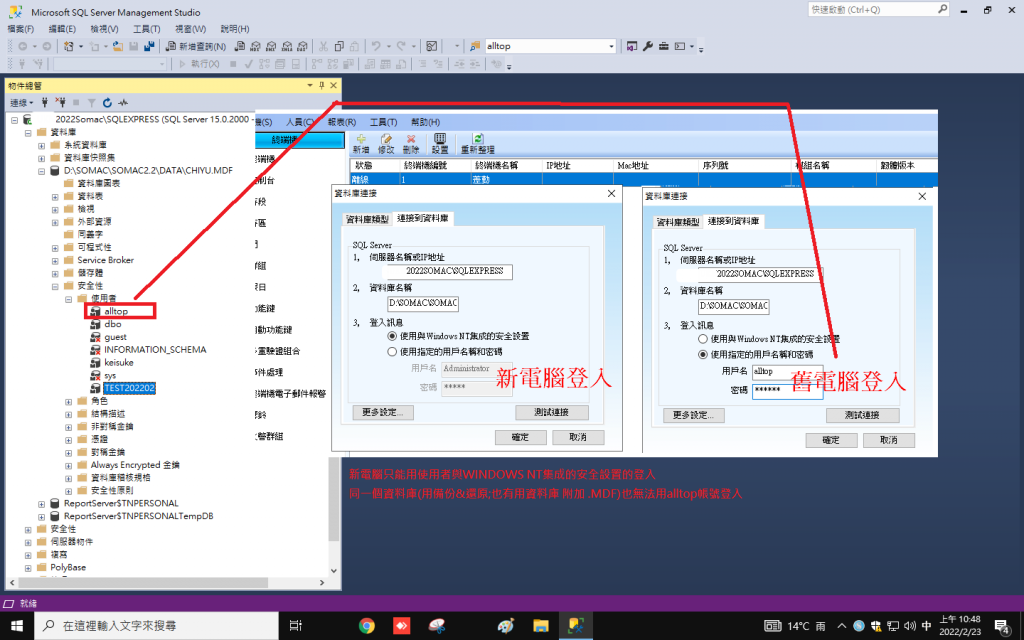Expand the 資料表 tables folder
The image size is (1024, 640).
pos(55,197)
